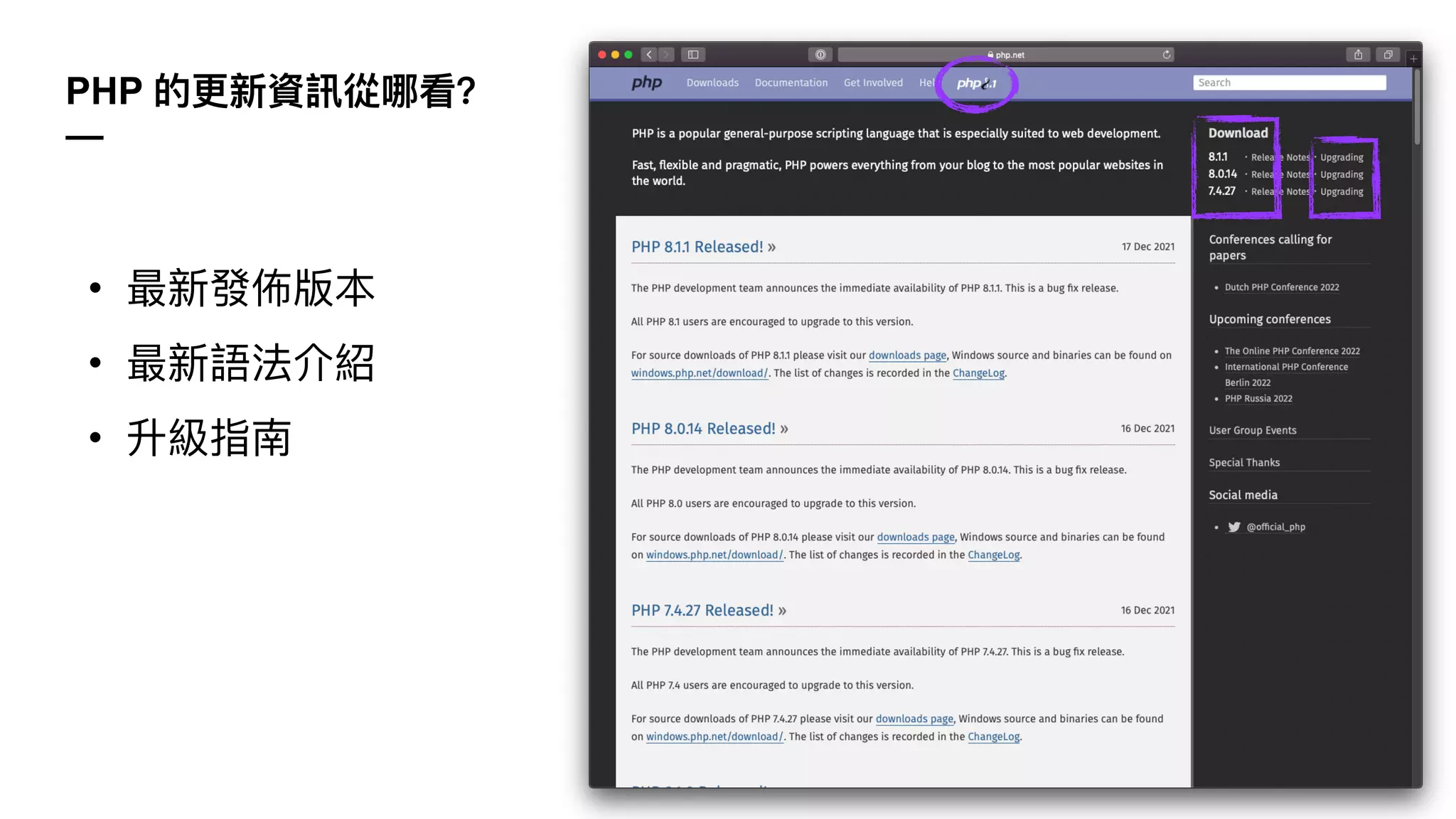Image resolution: width=1456 pixels, height=819 pixels.
Task: Click the downloads page link in the 8.0.14 post
Action: point(916,537)
